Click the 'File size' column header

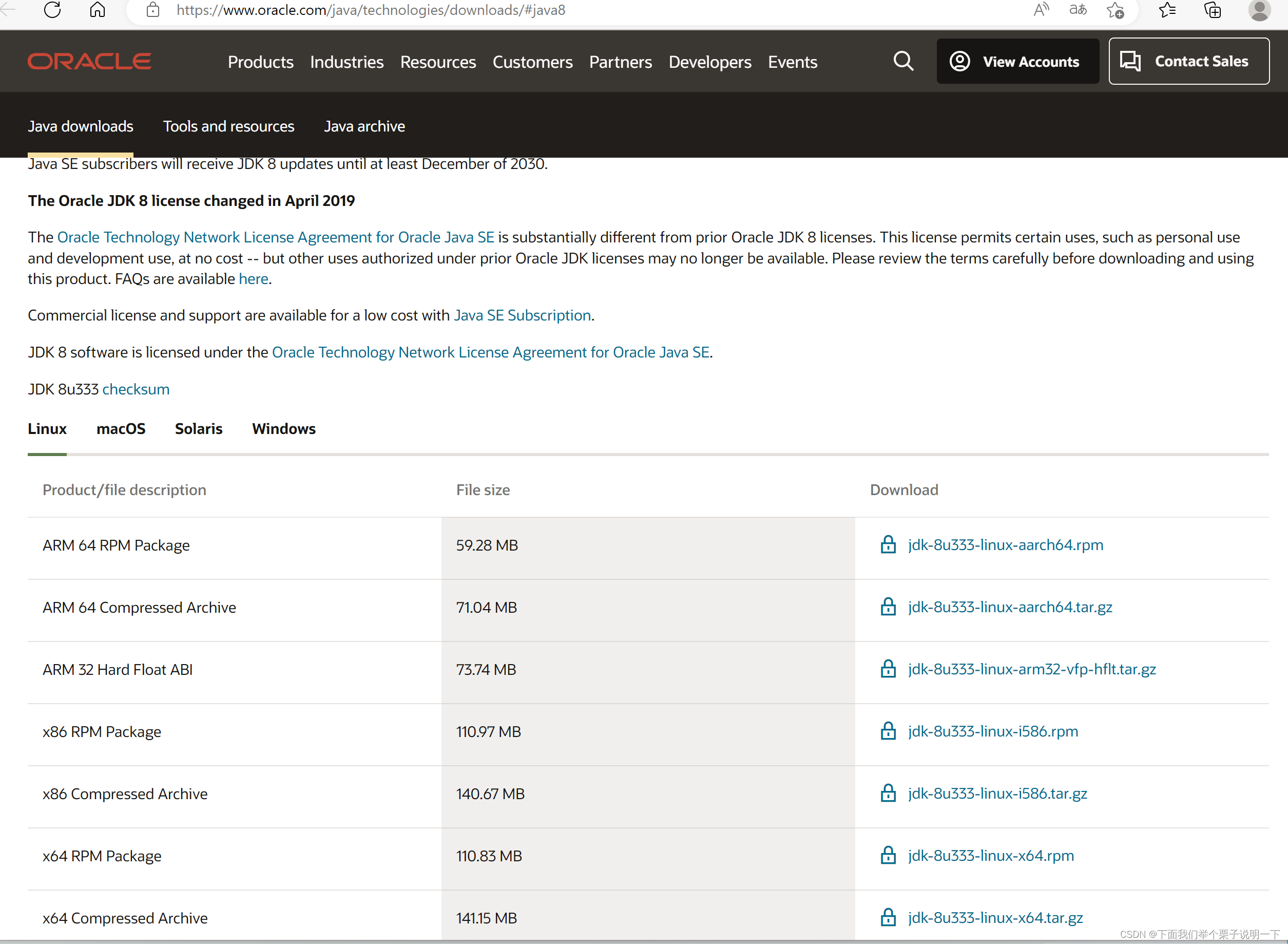point(483,489)
